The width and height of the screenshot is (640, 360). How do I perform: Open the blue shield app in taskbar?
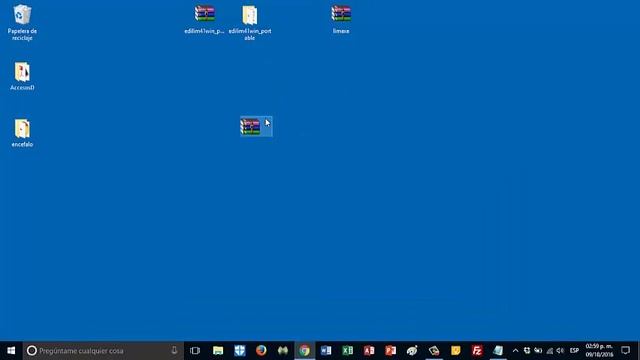click(240, 351)
